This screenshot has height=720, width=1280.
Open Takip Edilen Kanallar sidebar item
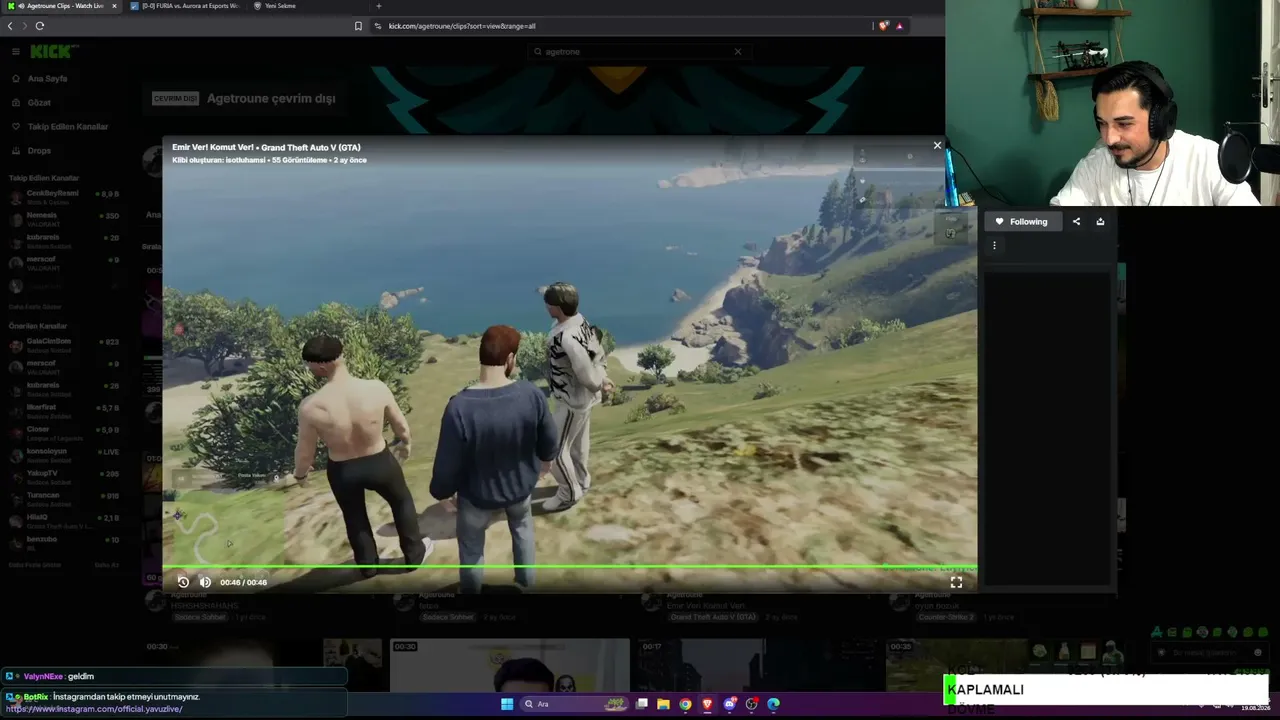point(60,127)
